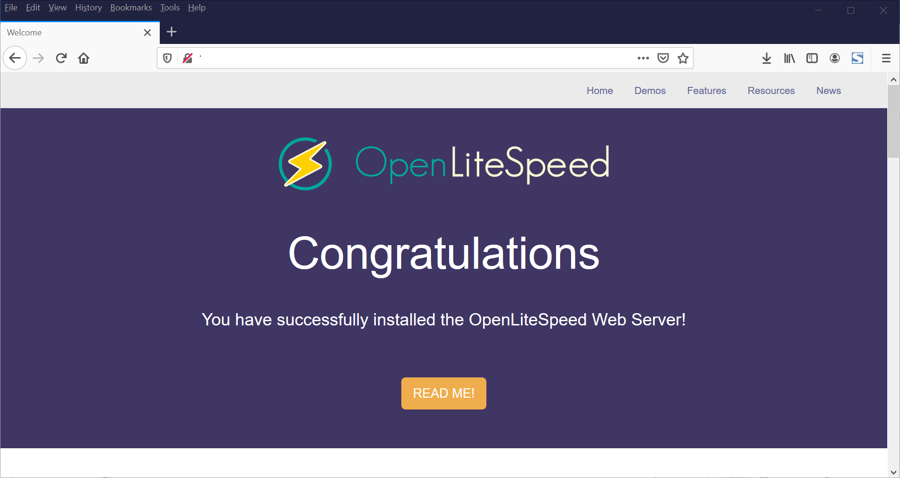The width and height of the screenshot is (900, 478).
Task: Open the Bookmarks menu
Action: pyautogui.click(x=131, y=7)
